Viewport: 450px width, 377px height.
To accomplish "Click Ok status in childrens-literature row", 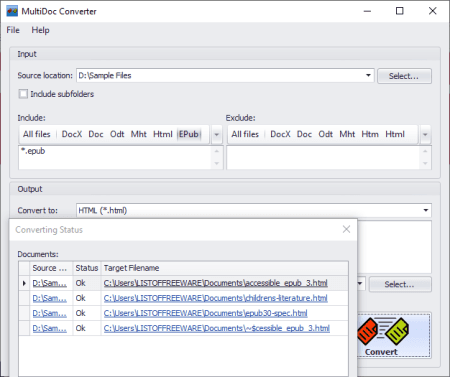I will (x=80, y=298).
